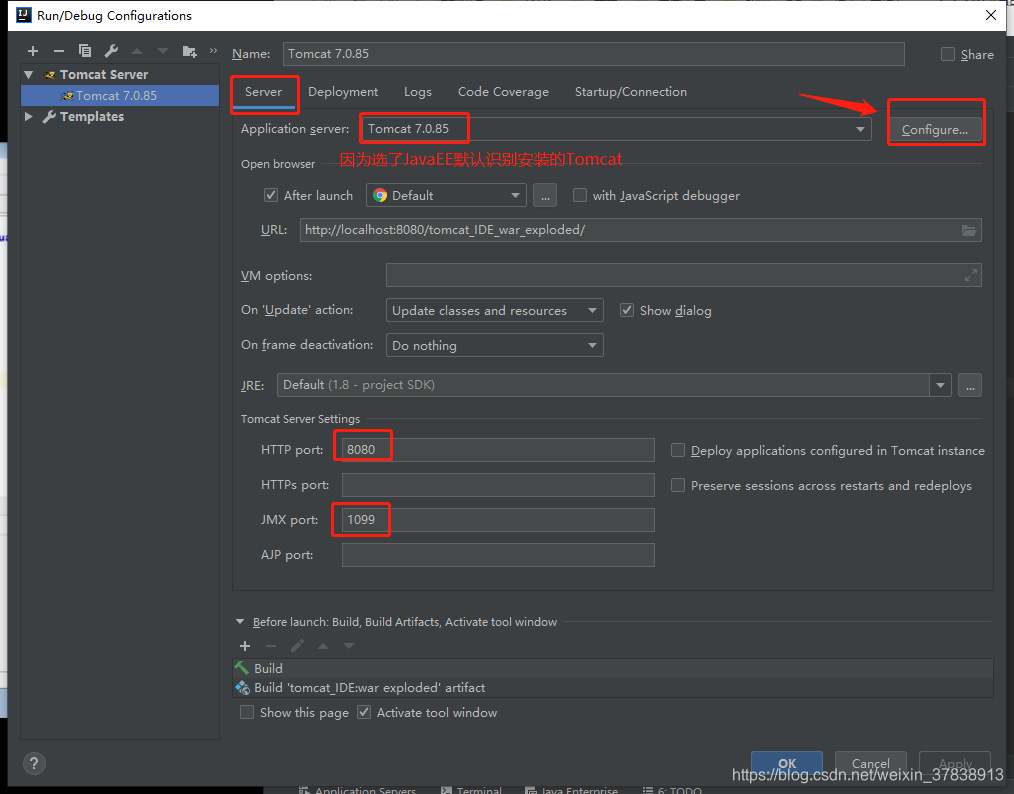
Task: Open On frame deactivation dropdown
Action: [495, 345]
